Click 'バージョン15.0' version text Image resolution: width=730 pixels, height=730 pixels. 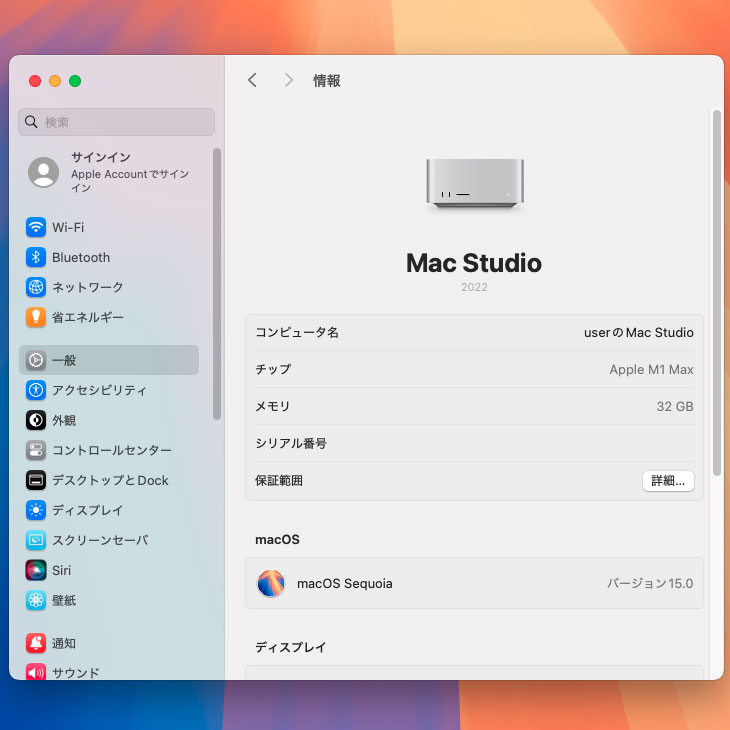click(650, 583)
